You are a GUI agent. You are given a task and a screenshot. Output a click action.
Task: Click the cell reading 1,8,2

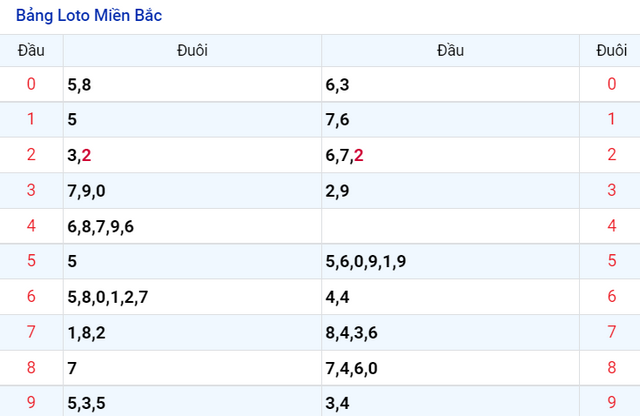pos(192,332)
